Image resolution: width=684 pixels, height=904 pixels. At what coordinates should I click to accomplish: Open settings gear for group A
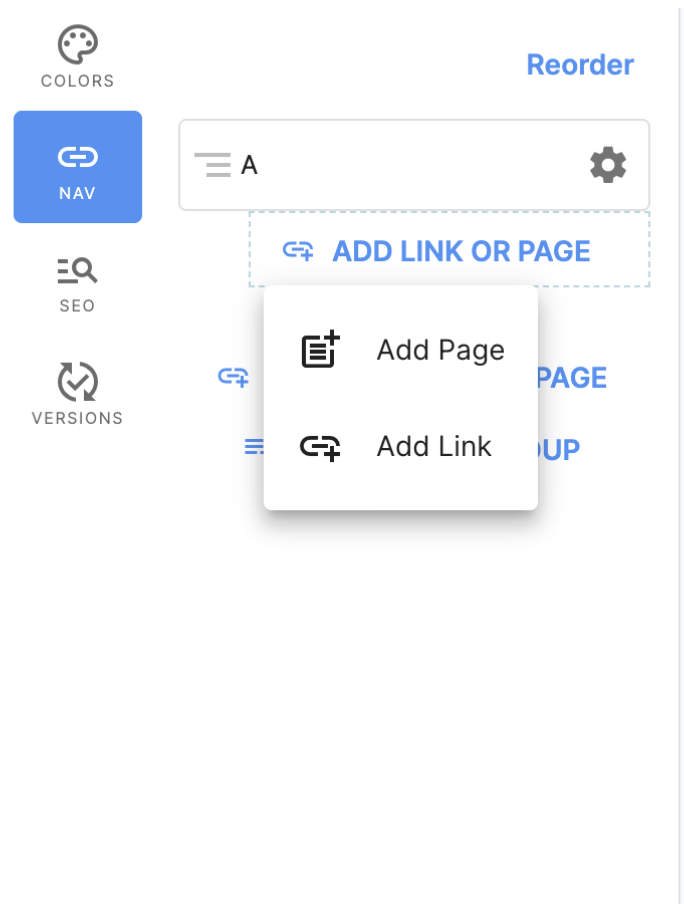(x=608, y=165)
